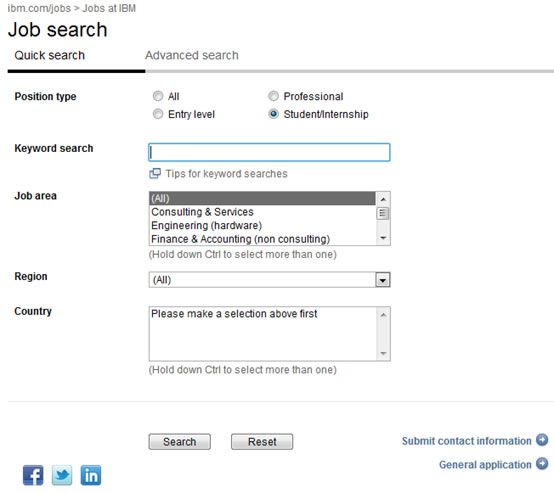Click arrow icon beside Submit contact information
The width and height of the screenshot is (554, 493).
pyautogui.click(x=542, y=440)
